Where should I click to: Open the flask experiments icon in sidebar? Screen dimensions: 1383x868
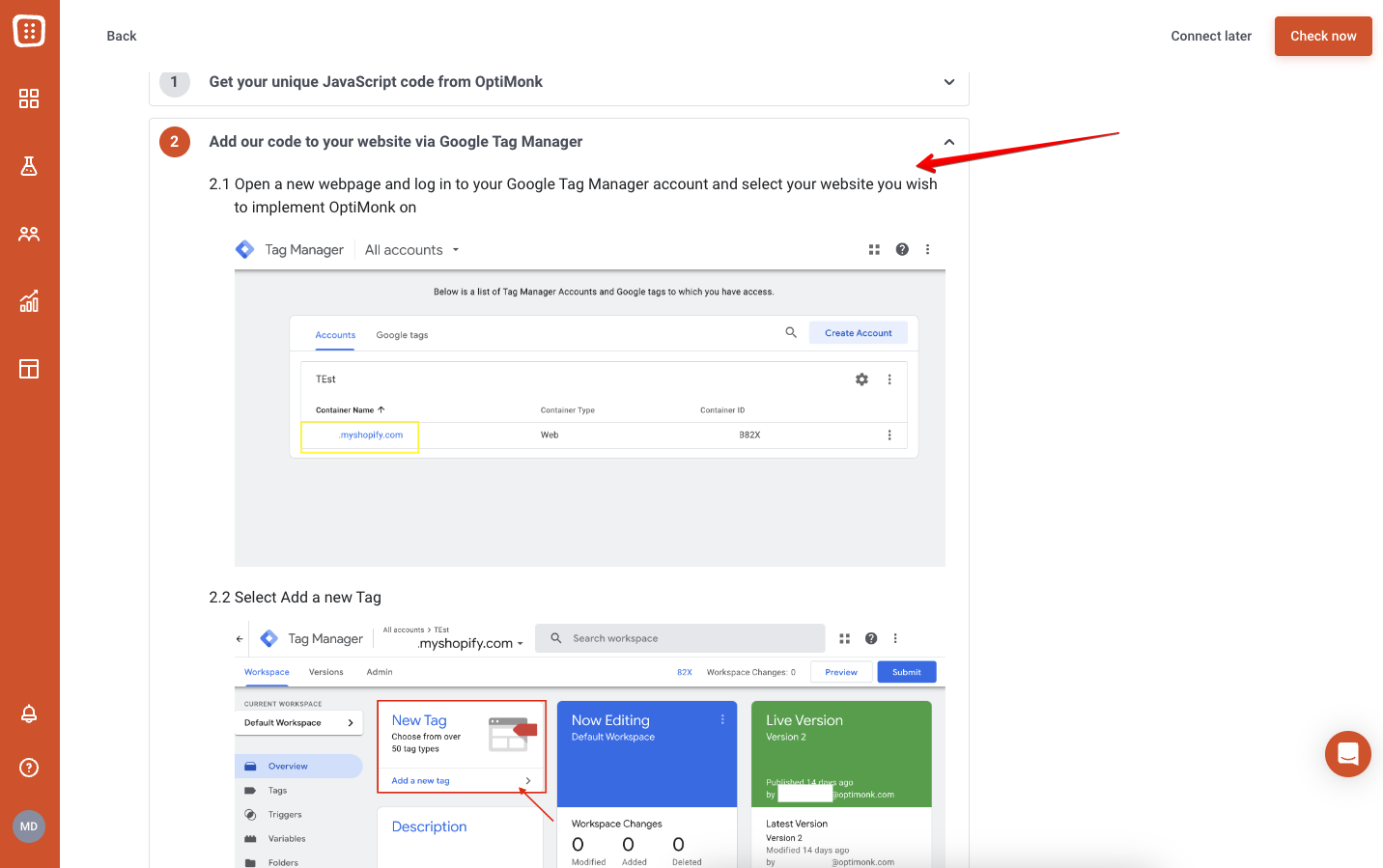point(29,166)
